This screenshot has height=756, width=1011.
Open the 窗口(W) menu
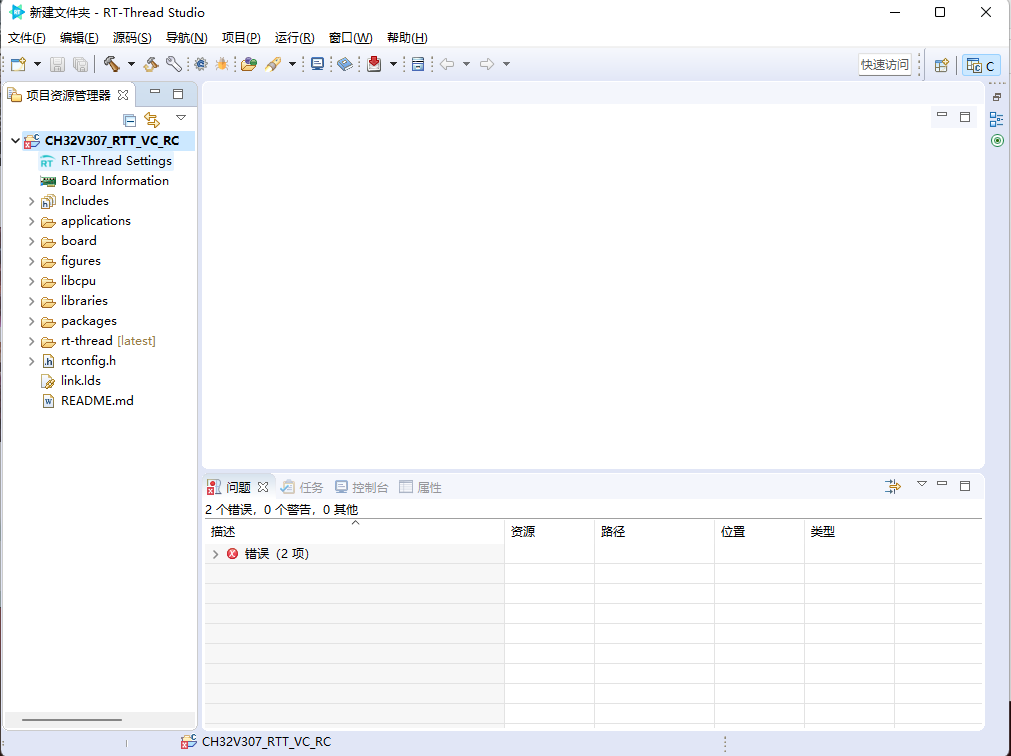click(350, 38)
